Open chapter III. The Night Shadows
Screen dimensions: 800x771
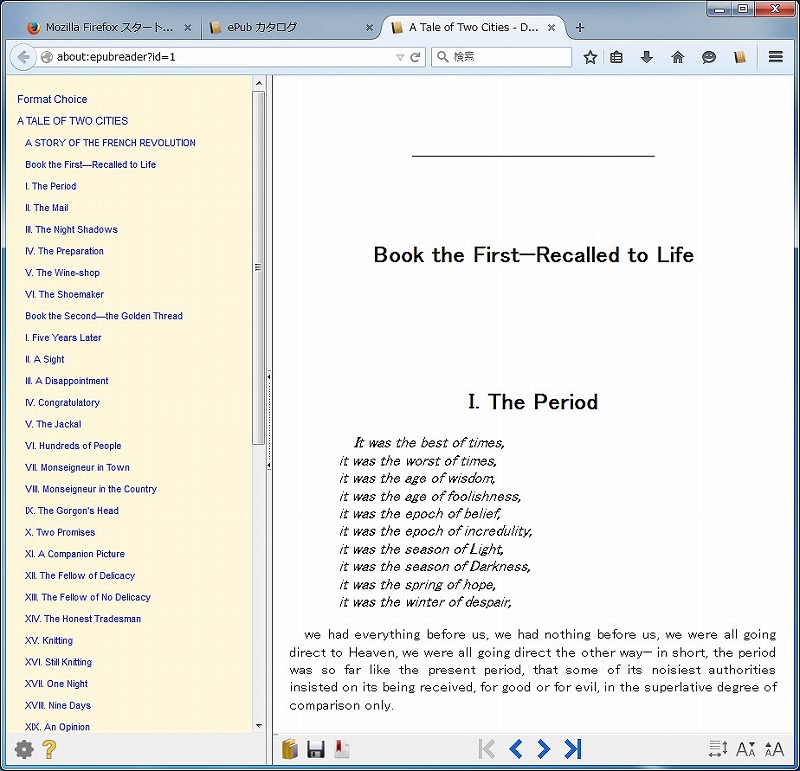pyautogui.click(x=71, y=230)
